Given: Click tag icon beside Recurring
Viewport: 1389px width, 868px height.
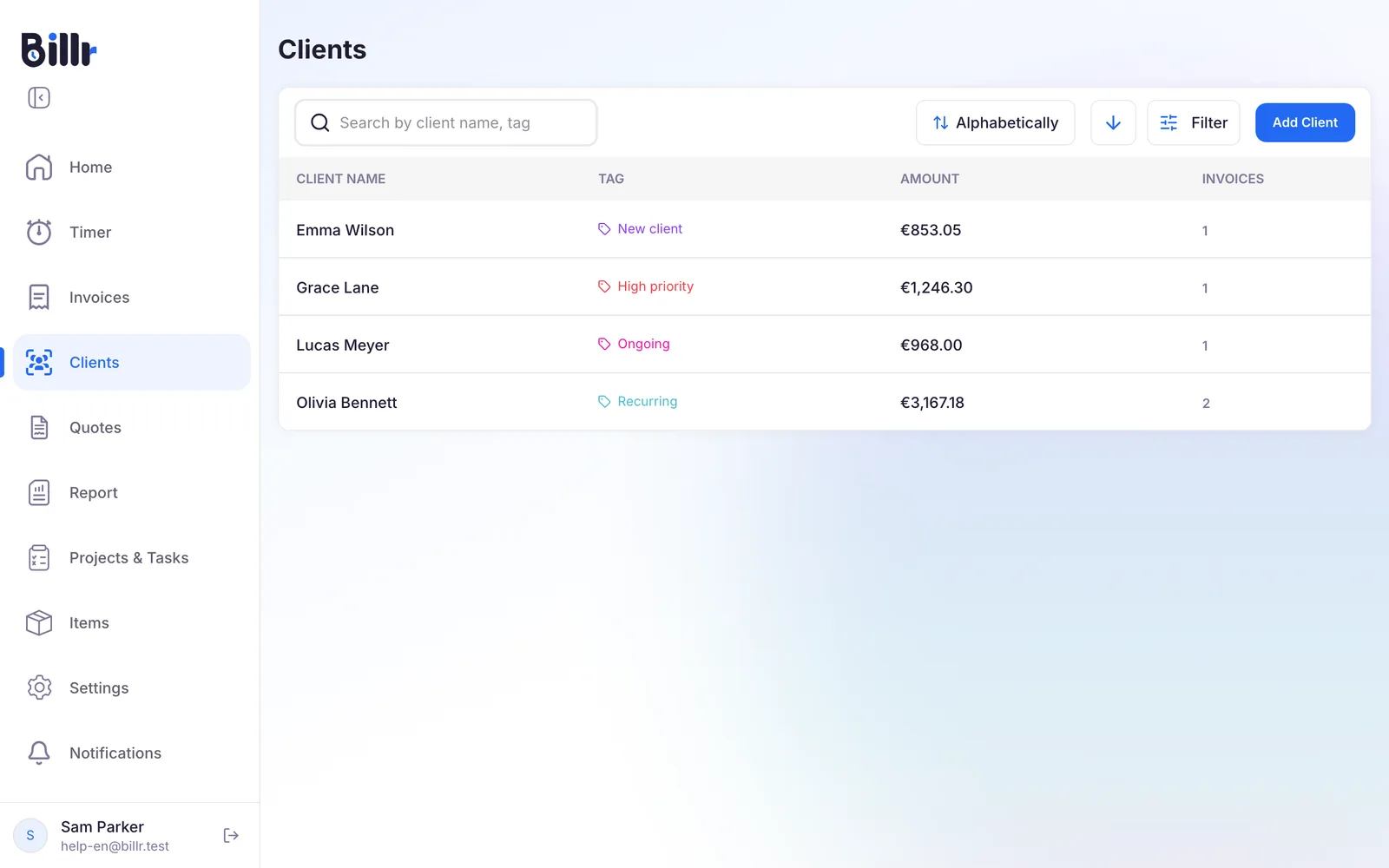Looking at the screenshot, I should 604,401.
